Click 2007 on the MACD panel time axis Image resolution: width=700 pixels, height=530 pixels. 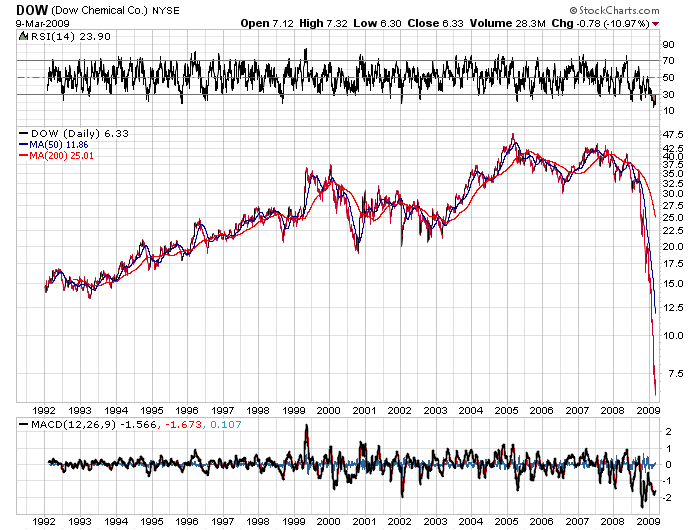[577, 521]
